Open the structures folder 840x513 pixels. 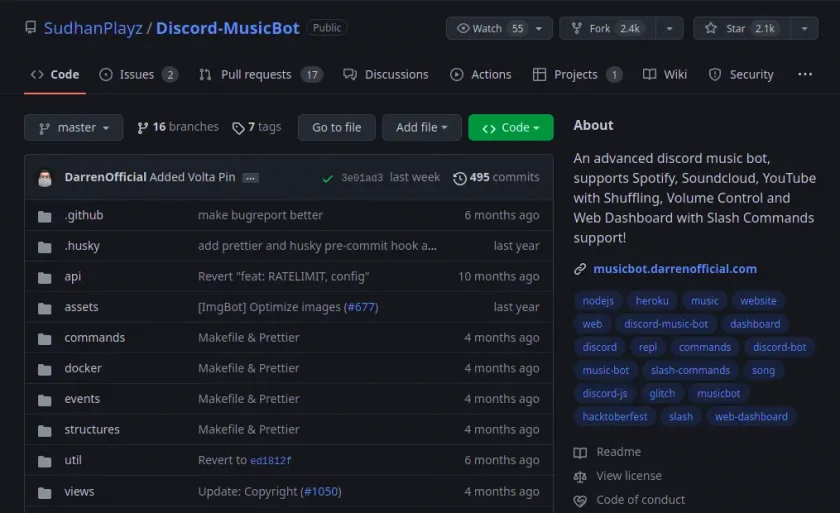click(x=92, y=429)
